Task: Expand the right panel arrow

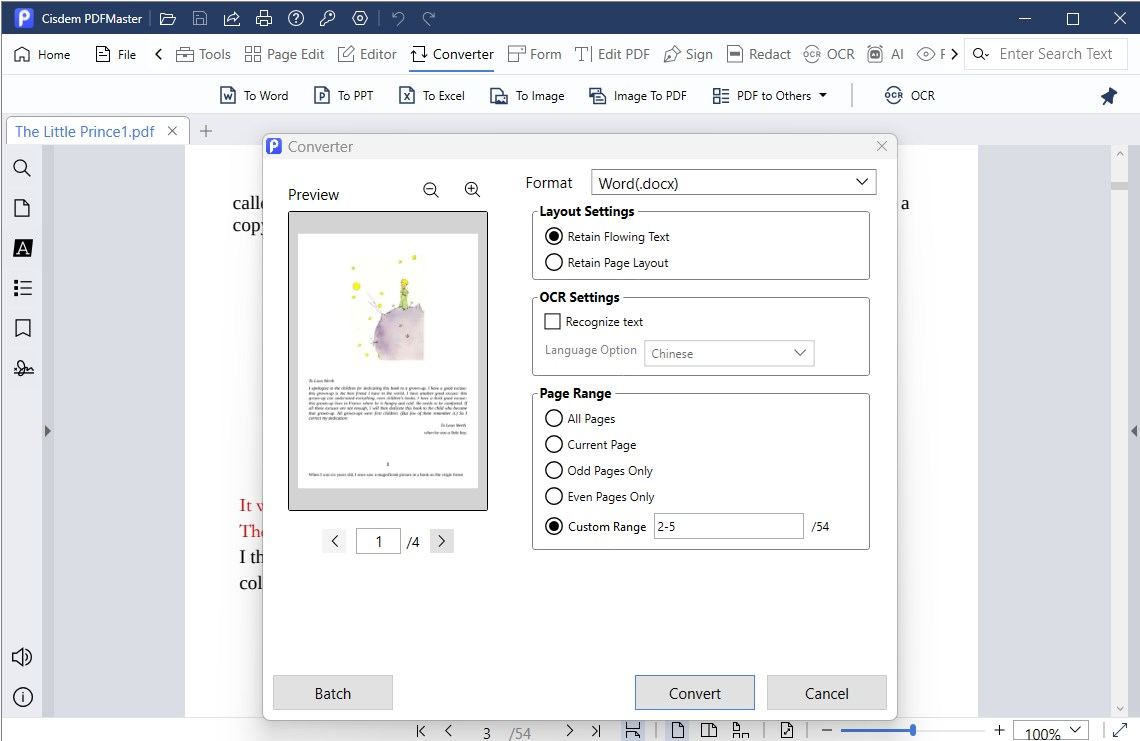Action: 1134,431
